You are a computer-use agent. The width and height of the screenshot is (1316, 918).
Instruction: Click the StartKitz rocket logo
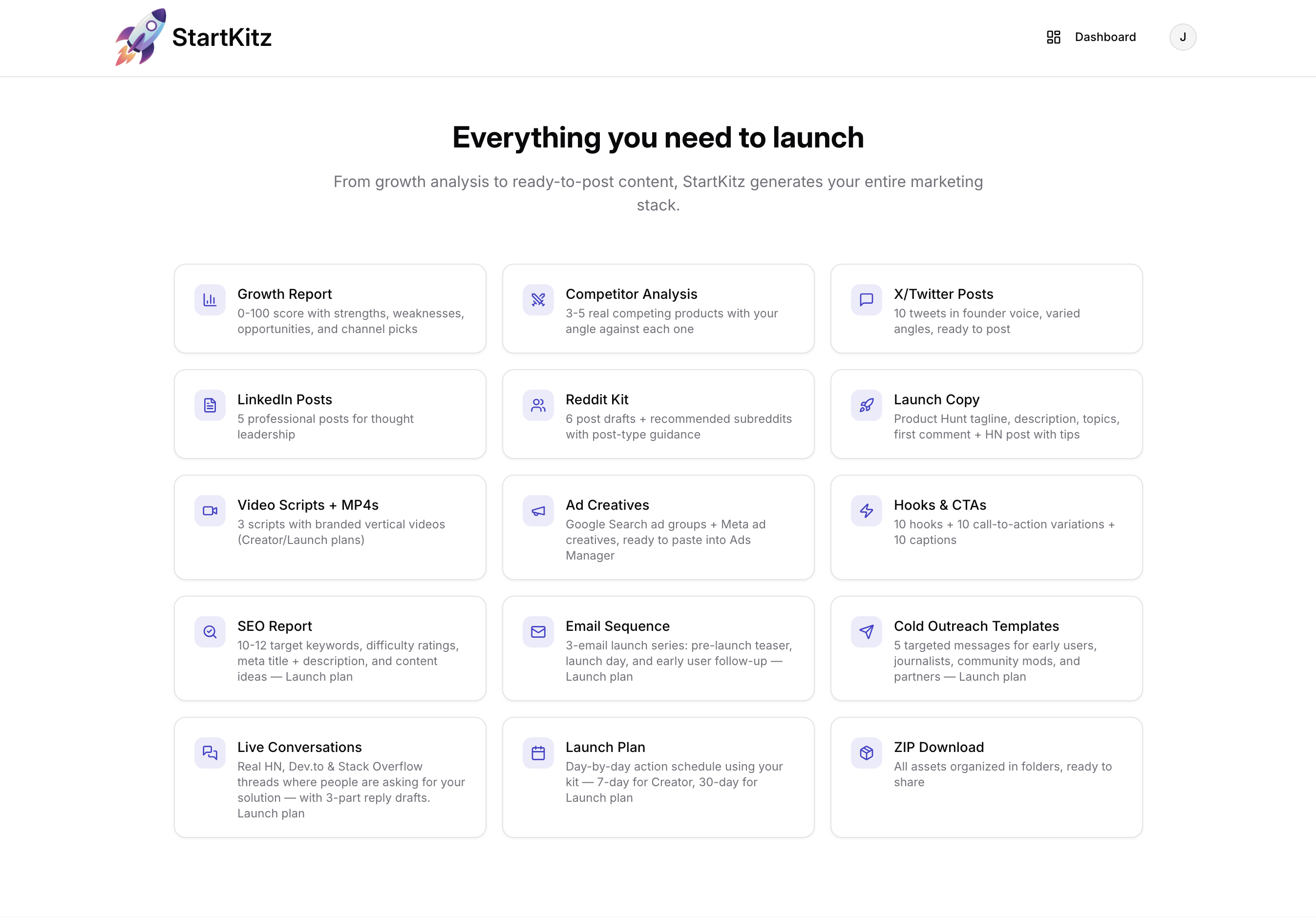pyautogui.click(x=140, y=37)
